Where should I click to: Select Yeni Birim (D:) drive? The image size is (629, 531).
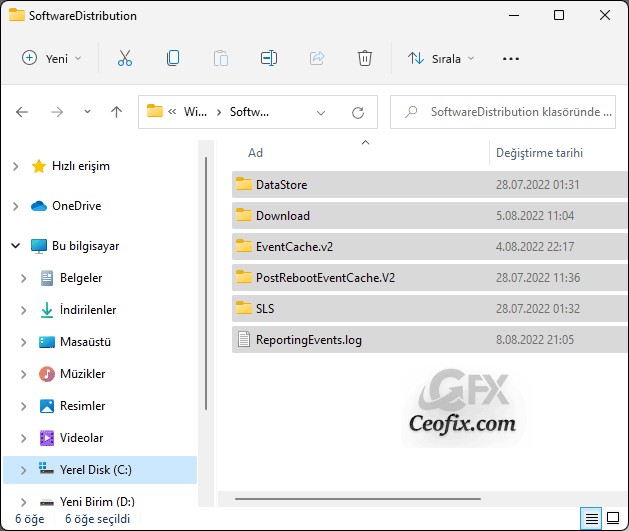(97, 502)
